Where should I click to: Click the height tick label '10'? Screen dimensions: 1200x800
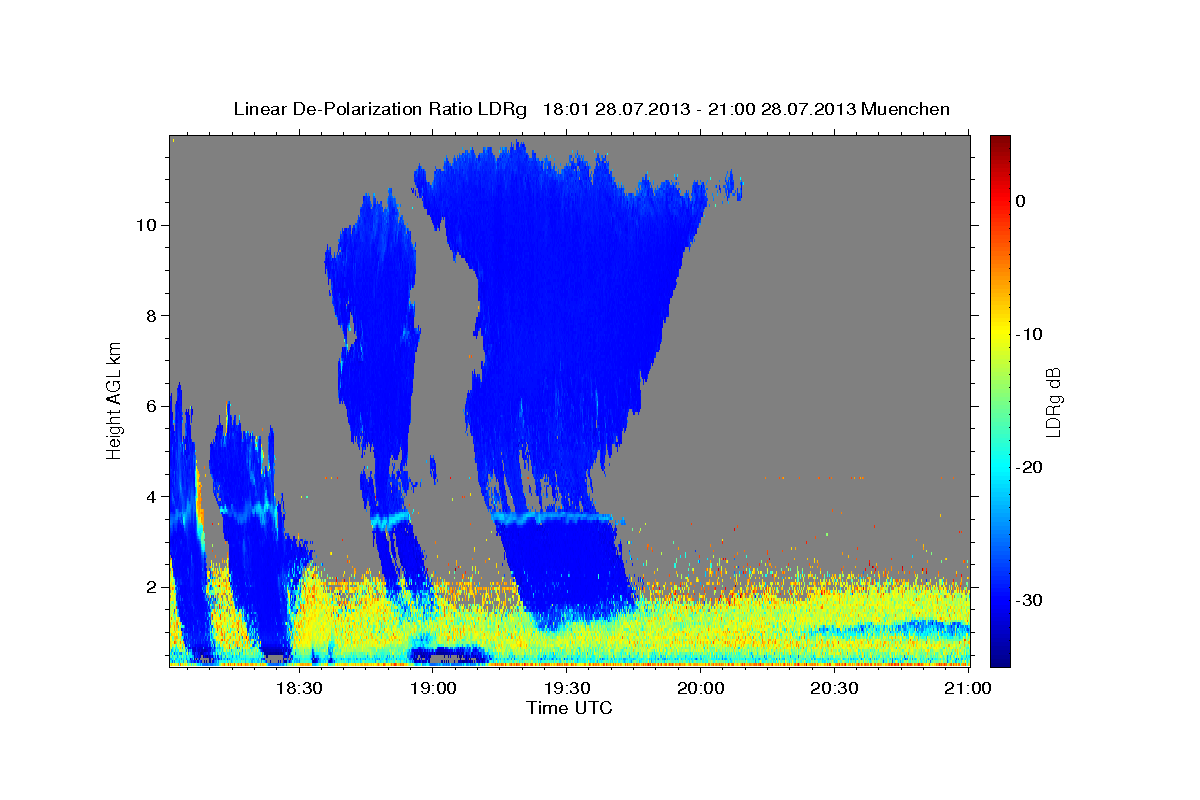click(x=144, y=225)
